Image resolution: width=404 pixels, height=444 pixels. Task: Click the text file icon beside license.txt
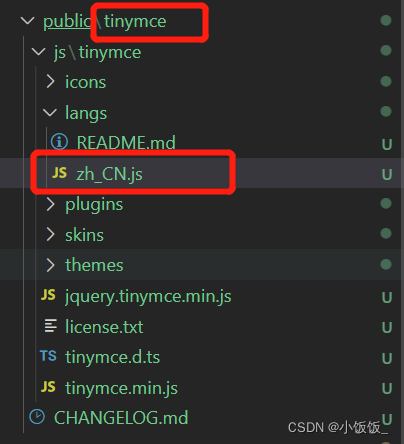(51, 326)
